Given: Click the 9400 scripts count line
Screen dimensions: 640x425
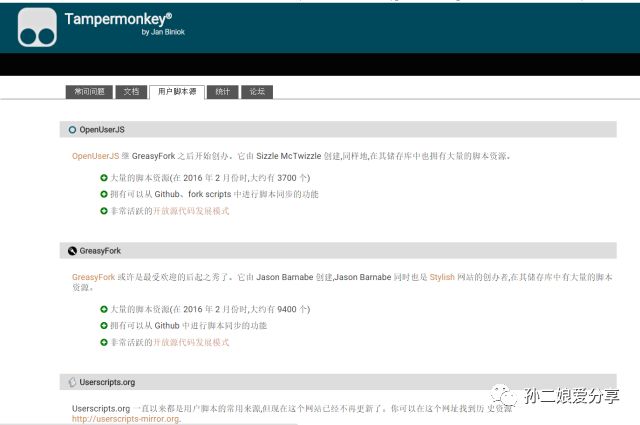Looking at the screenshot, I should click(210, 309).
